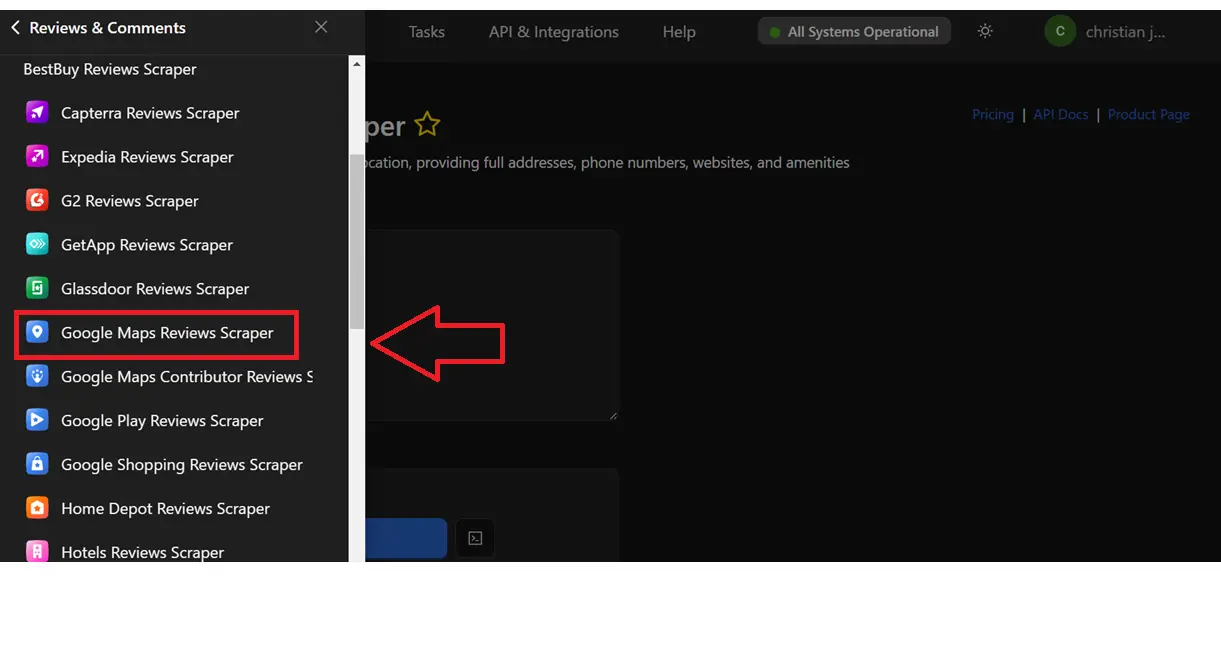Image resolution: width=1221 pixels, height=668 pixels.
Task: Favorite the scraper with the star icon
Action: tap(428, 126)
